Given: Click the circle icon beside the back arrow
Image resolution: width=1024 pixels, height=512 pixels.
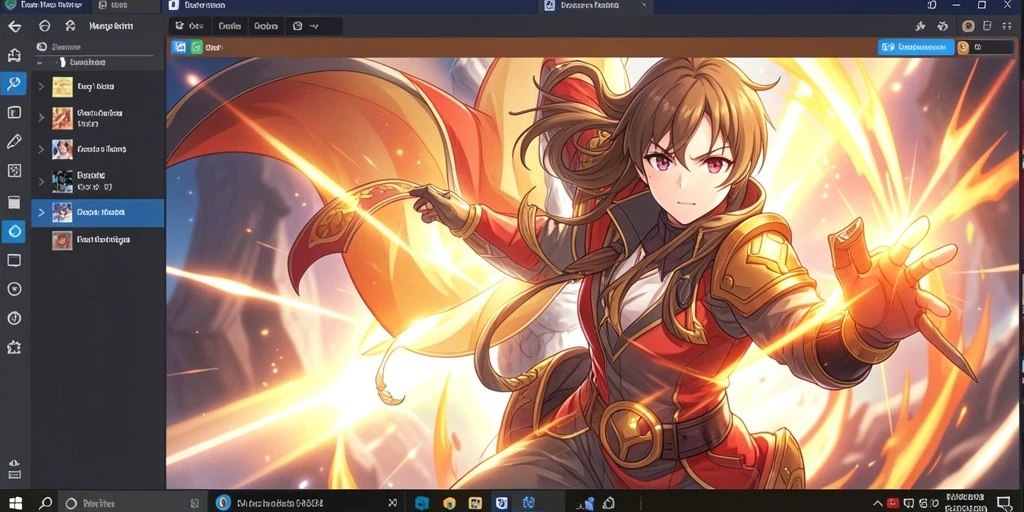Looking at the screenshot, I should 44,26.
